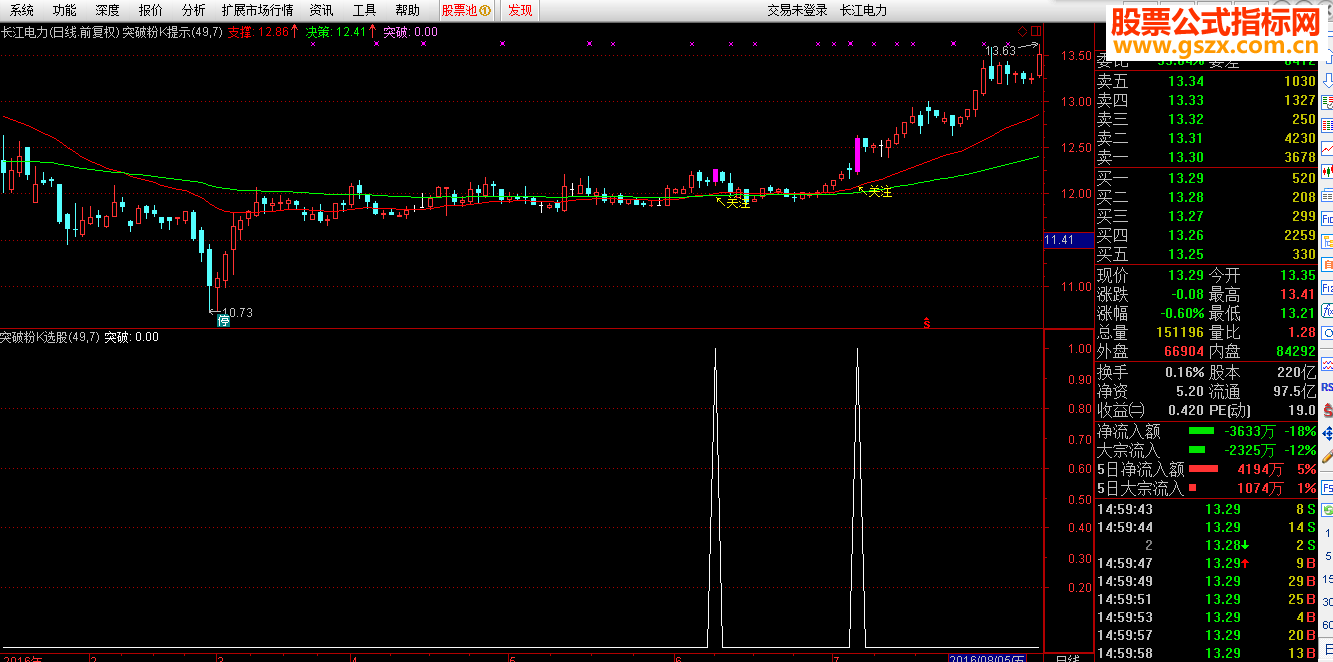Click the 股票池 button
1333x662 pixels.
[x=466, y=10]
